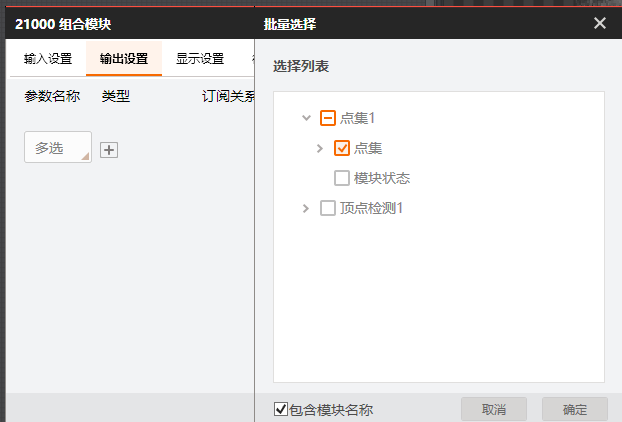Close the 批量选择 dialog
The width and height of the screenshot is (622, 422).
pyautogui.click(x=600, y=23)
